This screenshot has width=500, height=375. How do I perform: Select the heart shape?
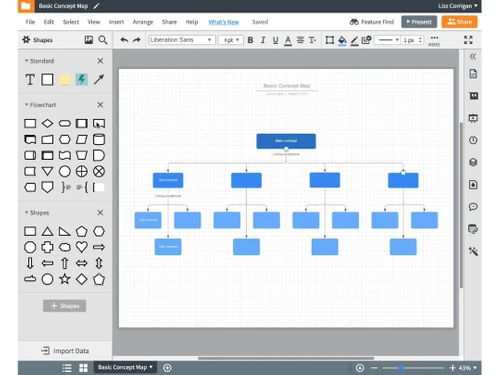click(x=82, y=247)
